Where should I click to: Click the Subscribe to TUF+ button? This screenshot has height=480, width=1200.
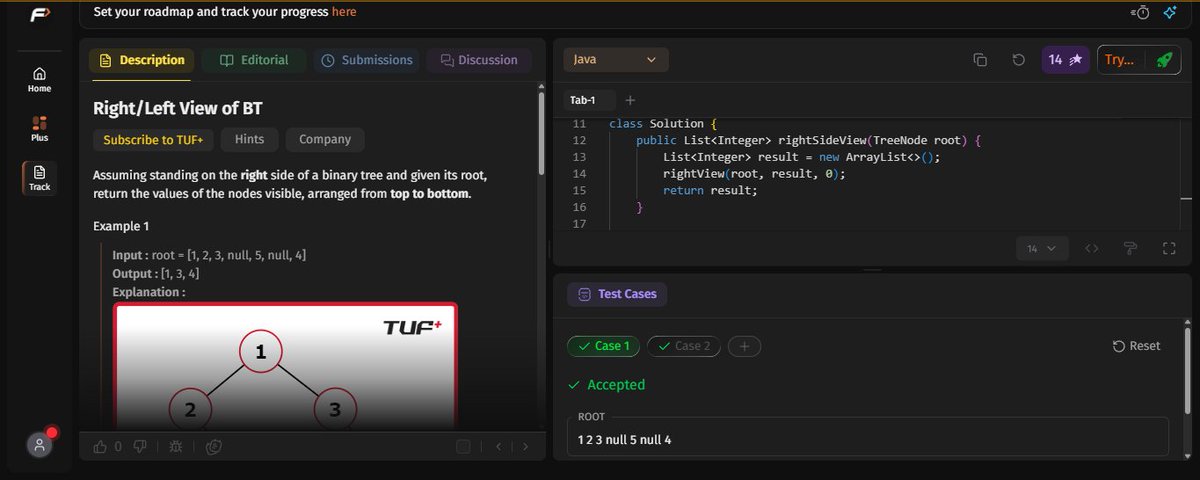tap(153, 139)
